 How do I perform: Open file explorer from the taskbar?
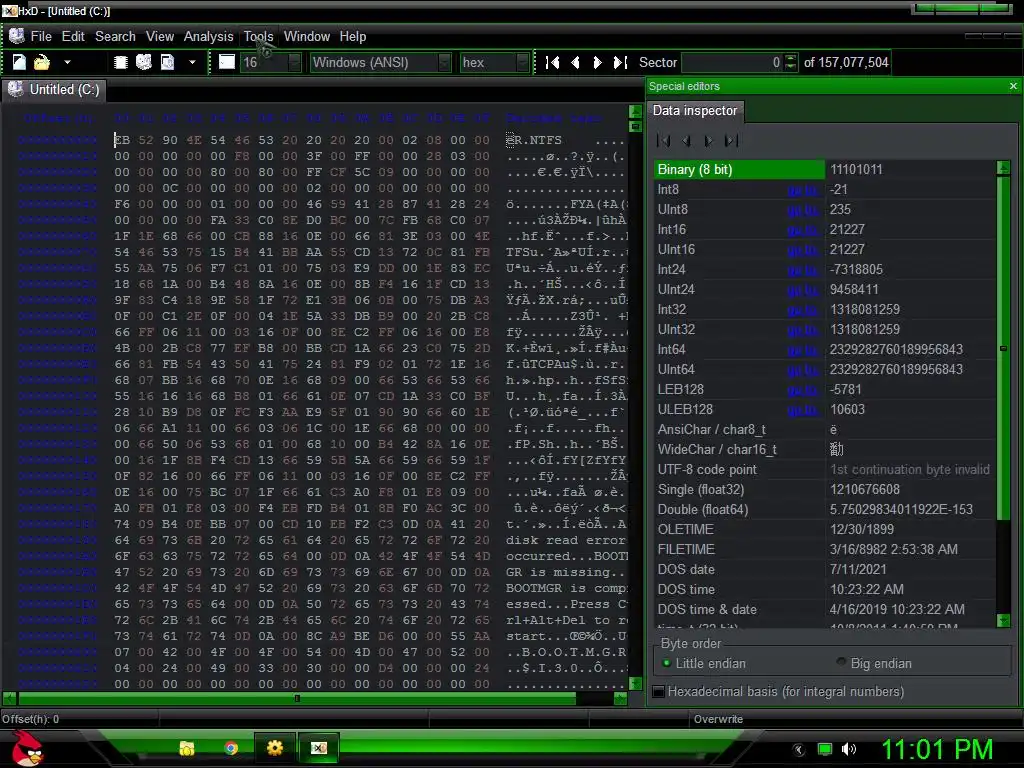pyautogui.click(x=187, y=748)
